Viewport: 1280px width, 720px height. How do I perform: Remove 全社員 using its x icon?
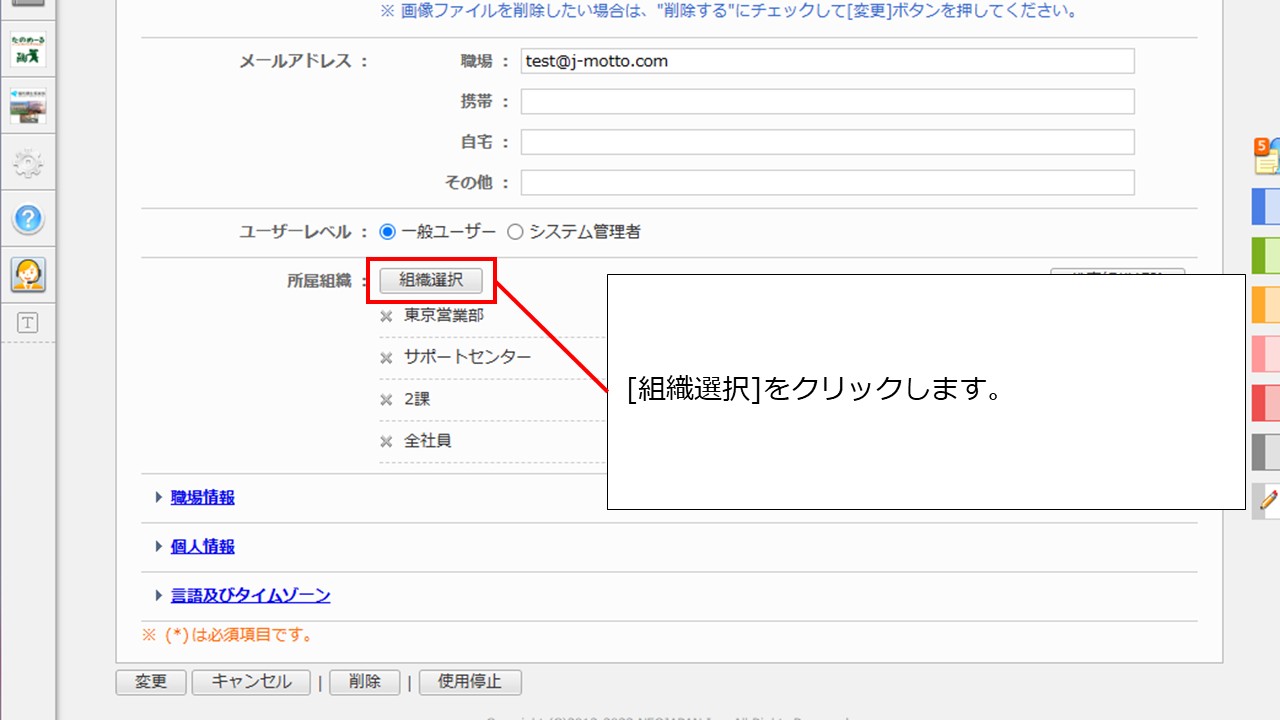[x=386, y=442]
